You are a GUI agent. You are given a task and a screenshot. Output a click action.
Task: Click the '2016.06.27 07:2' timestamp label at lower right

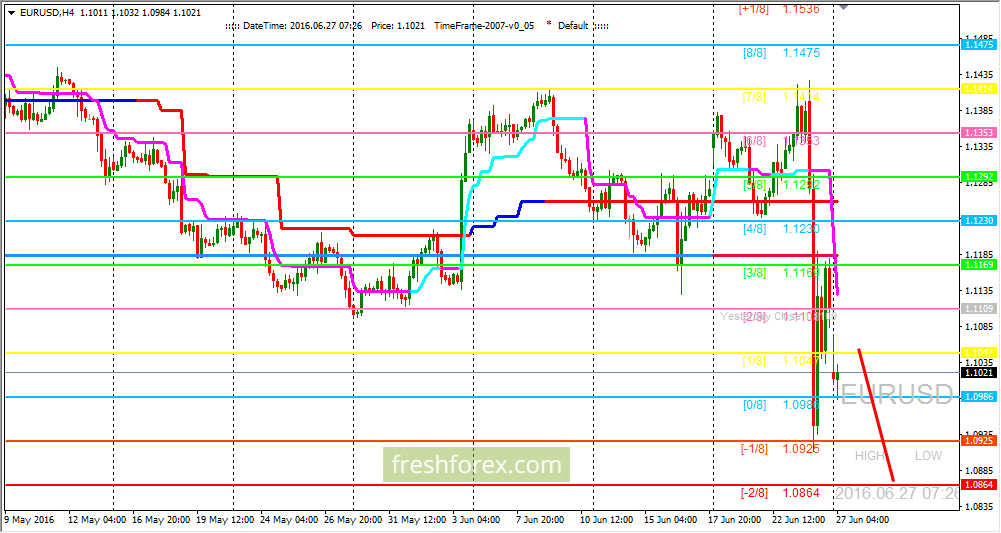coord(897,493)
